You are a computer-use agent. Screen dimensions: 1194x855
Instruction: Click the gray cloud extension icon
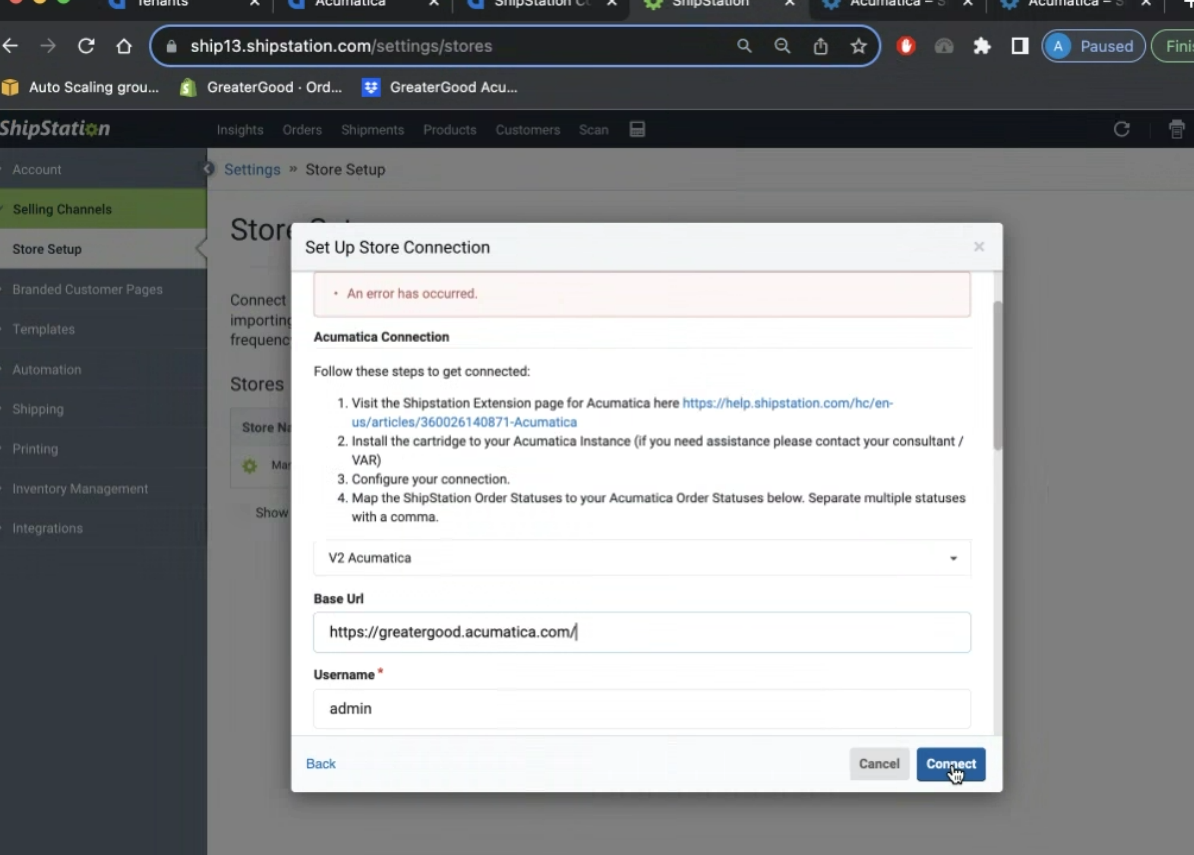[x=943, y=46]
